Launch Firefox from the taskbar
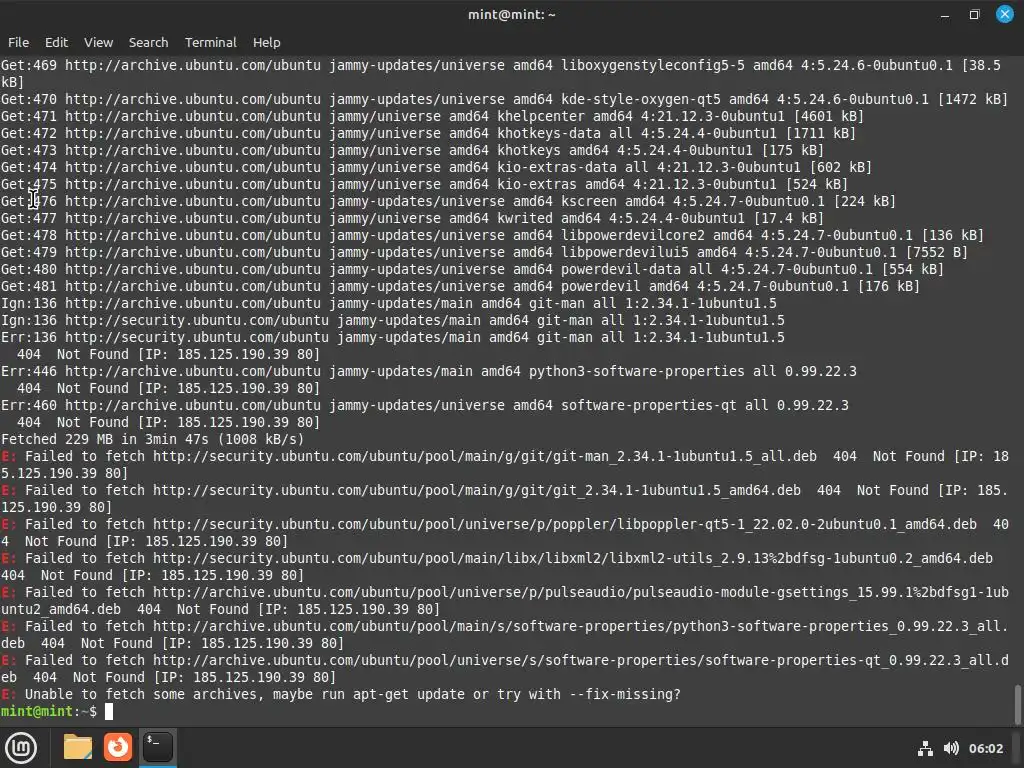Image resolution: width=1024 pixels, height=768 pixels. [118, 747]
